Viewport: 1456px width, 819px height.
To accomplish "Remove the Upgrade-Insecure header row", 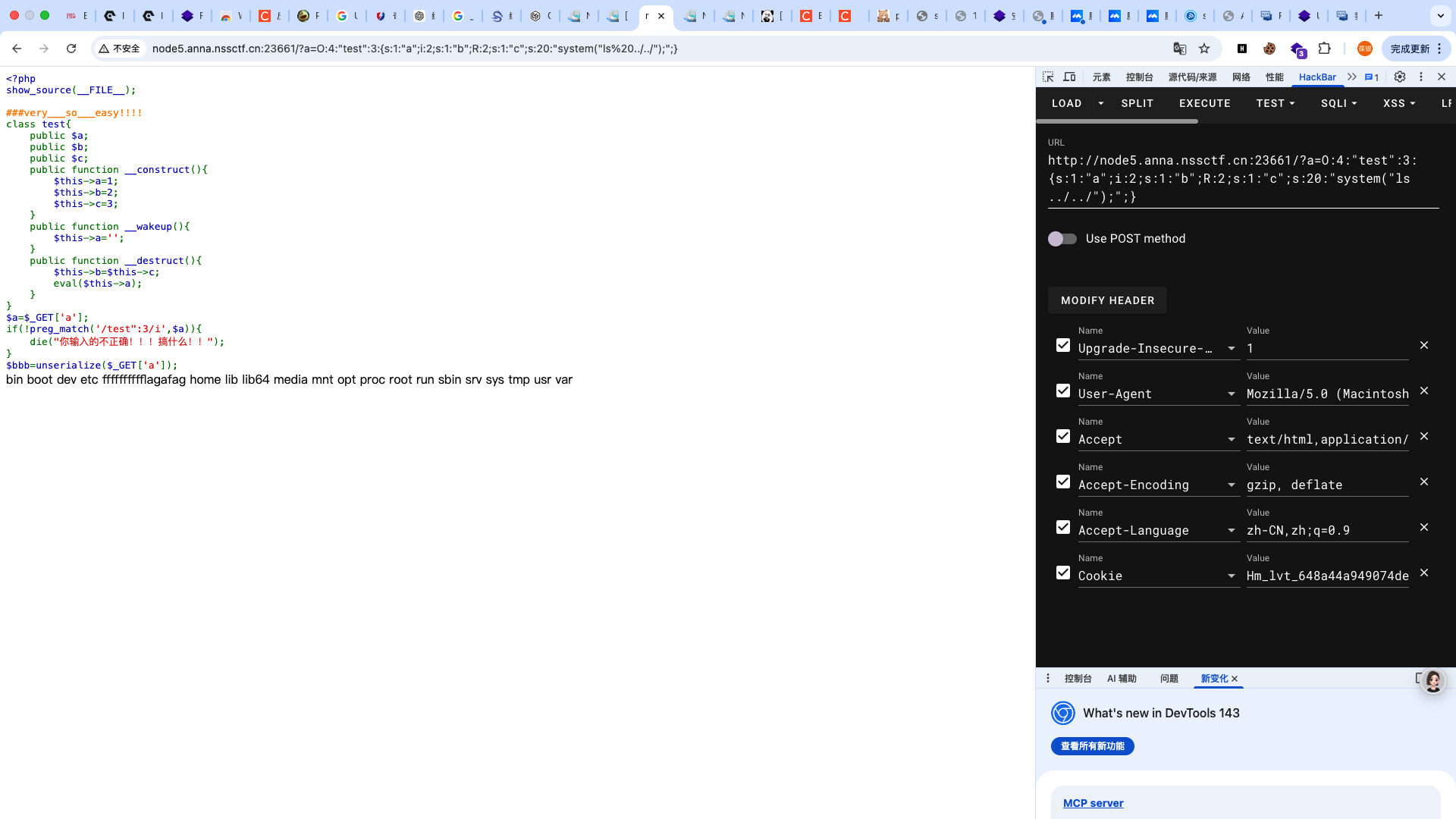I will (1424, 345).
